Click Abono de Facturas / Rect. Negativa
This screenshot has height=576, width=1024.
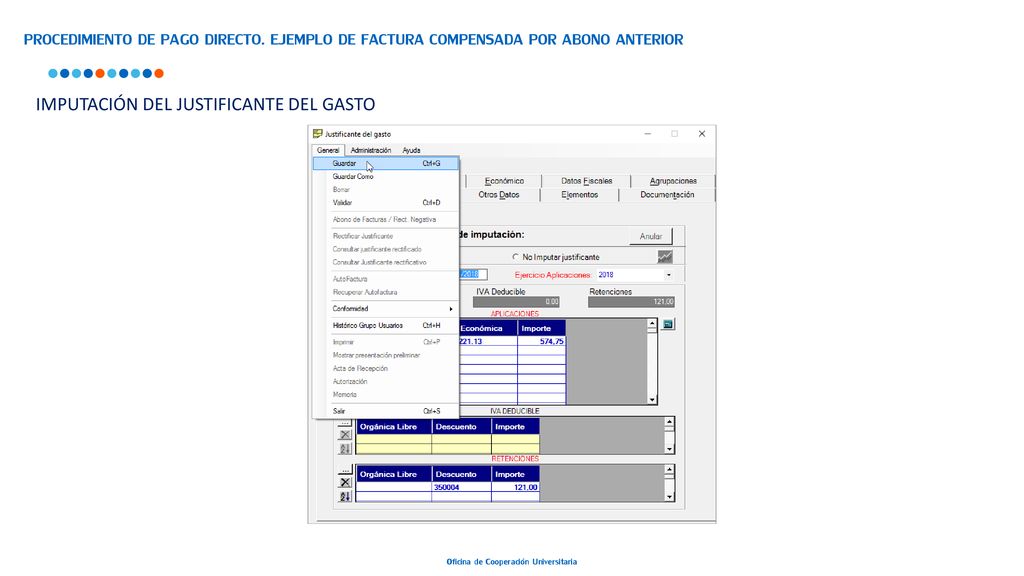coord(386,219)
